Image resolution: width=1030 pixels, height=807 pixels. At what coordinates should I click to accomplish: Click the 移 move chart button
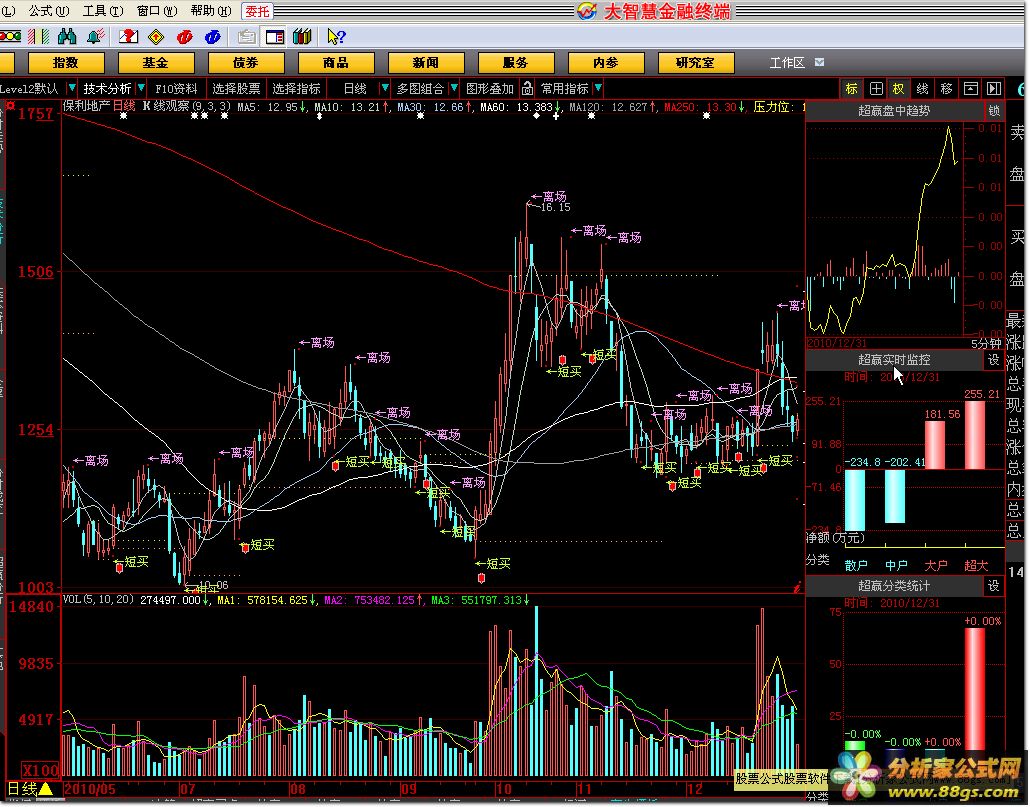point(947,89)
